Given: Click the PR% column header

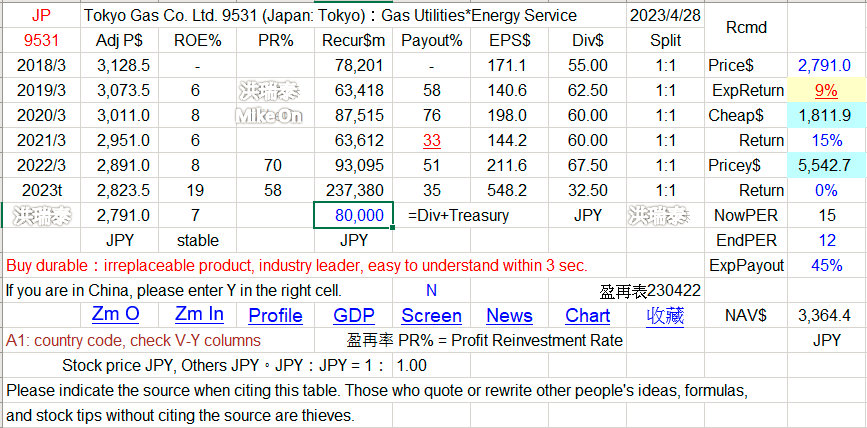Looking at the screenshot, I should pyautogui.click(x=275, y=40).
